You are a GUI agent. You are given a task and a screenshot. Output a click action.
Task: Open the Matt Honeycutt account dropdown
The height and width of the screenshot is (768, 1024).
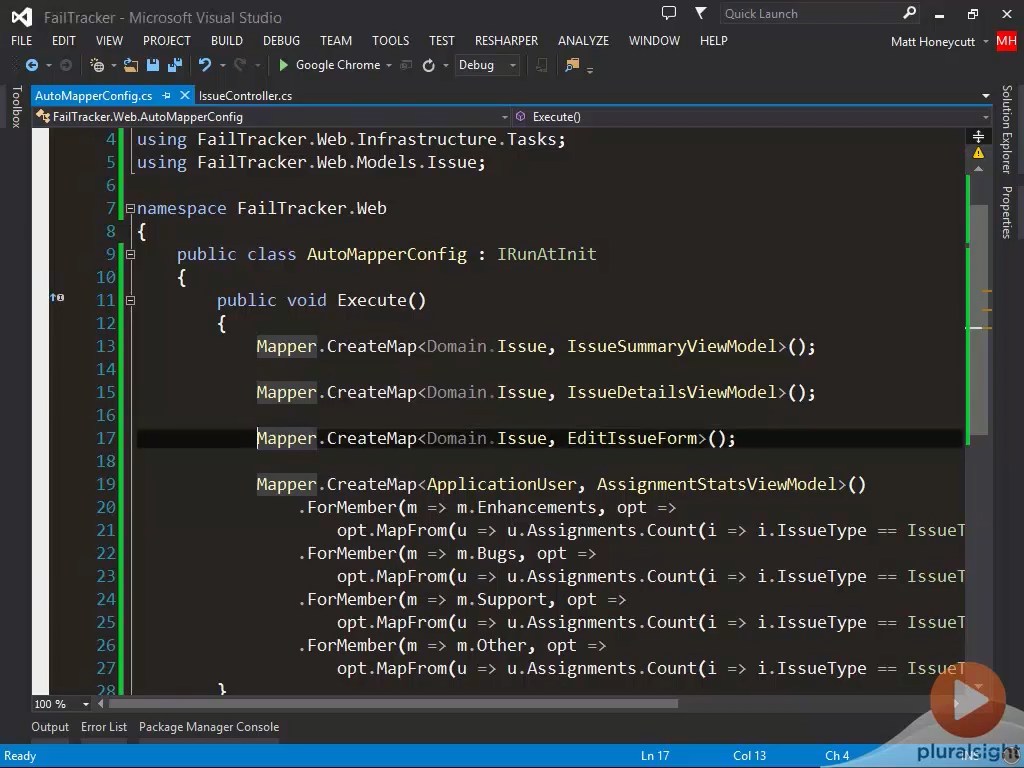pyautogui.click(x=985, y=42)
